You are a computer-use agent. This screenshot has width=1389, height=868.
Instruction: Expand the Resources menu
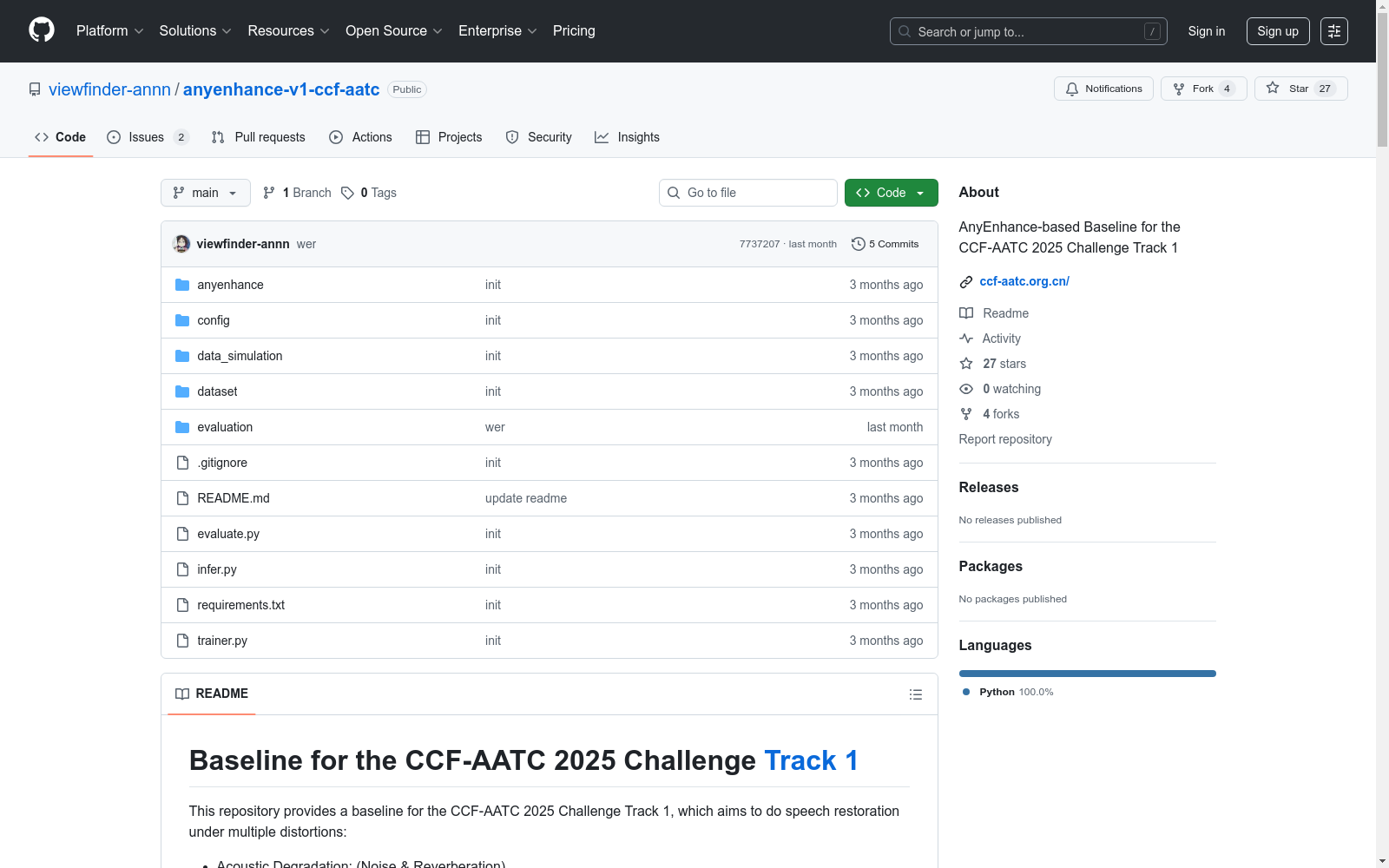point(289,31)
